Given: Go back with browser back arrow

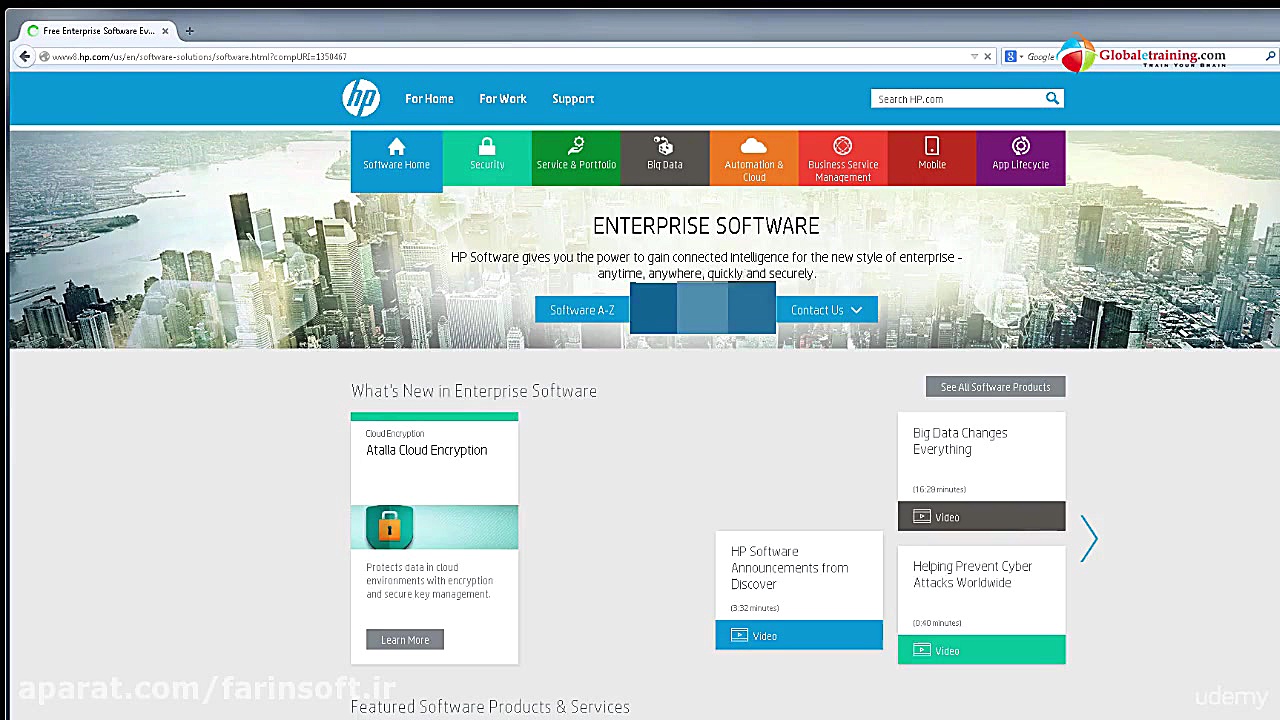Looking at the screenshot, I should click(25, 57).
